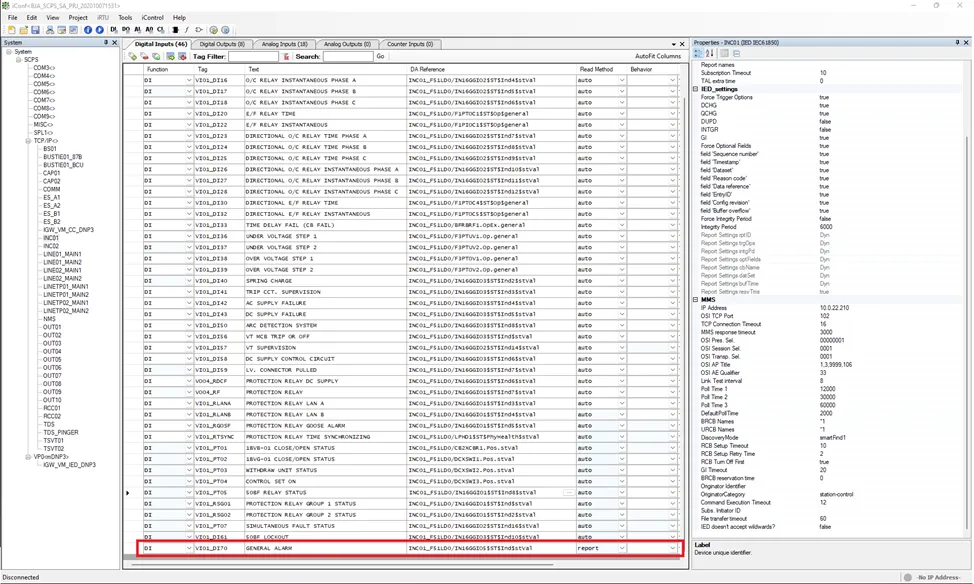This screenshot has height=584, width=974.
Task: Add a new tag row icon
Action: (133, 57)
